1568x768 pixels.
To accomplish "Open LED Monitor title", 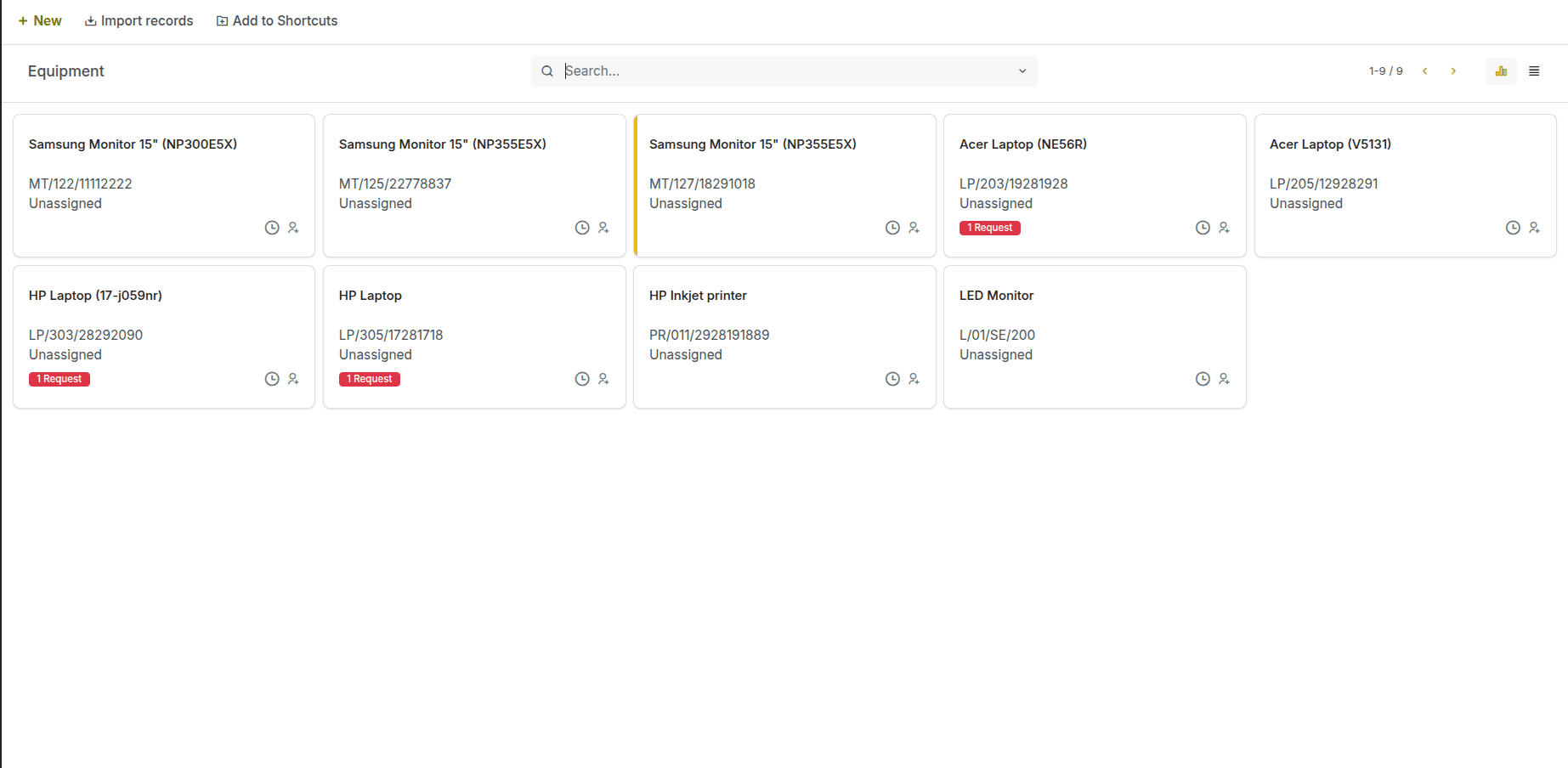I will 996,296.
